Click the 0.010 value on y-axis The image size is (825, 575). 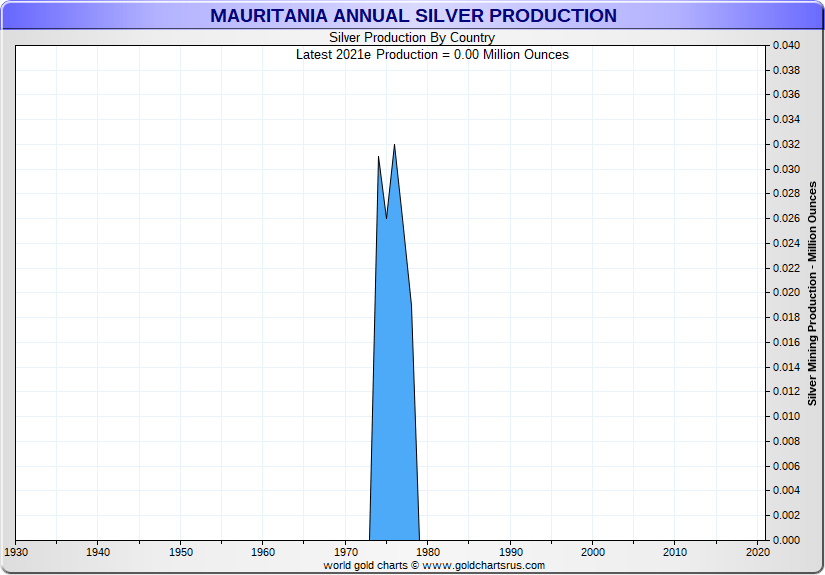pos(785,417)
